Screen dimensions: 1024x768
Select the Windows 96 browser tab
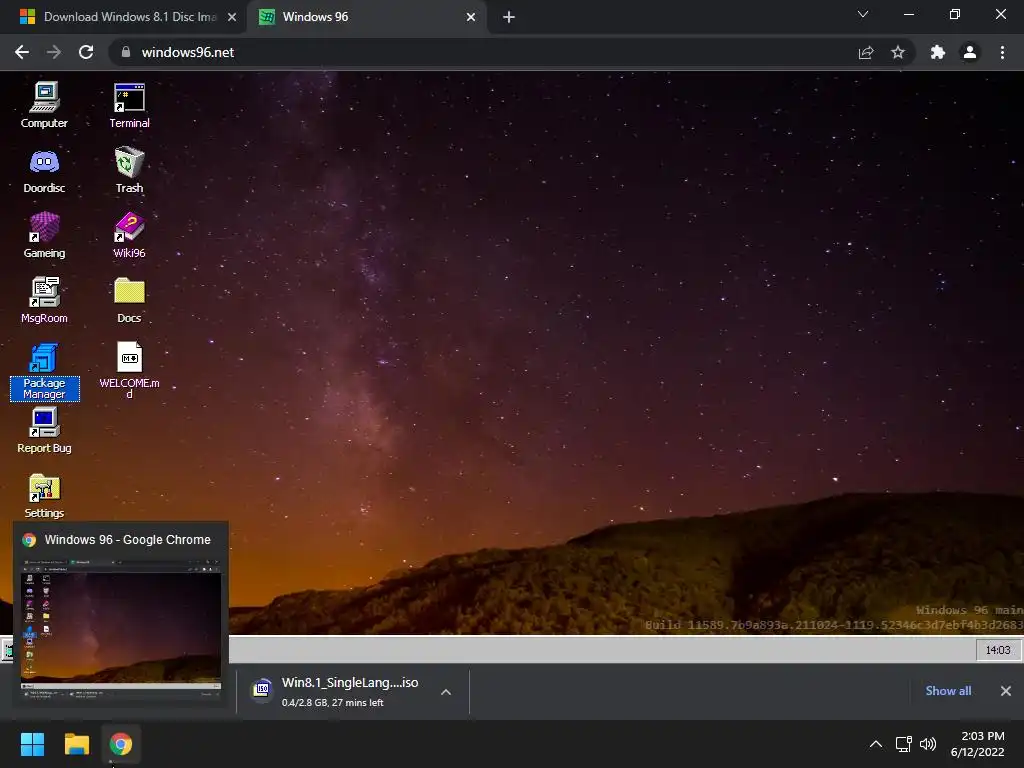point(366,17)
